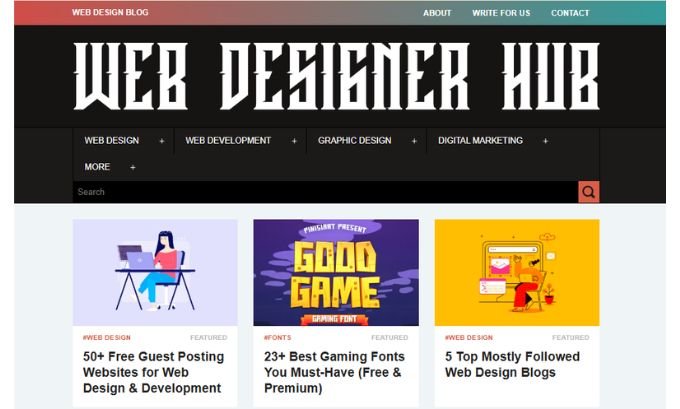Expand the Web Development plus submenu
Screen dimensions: 680x409
point(294,141)
